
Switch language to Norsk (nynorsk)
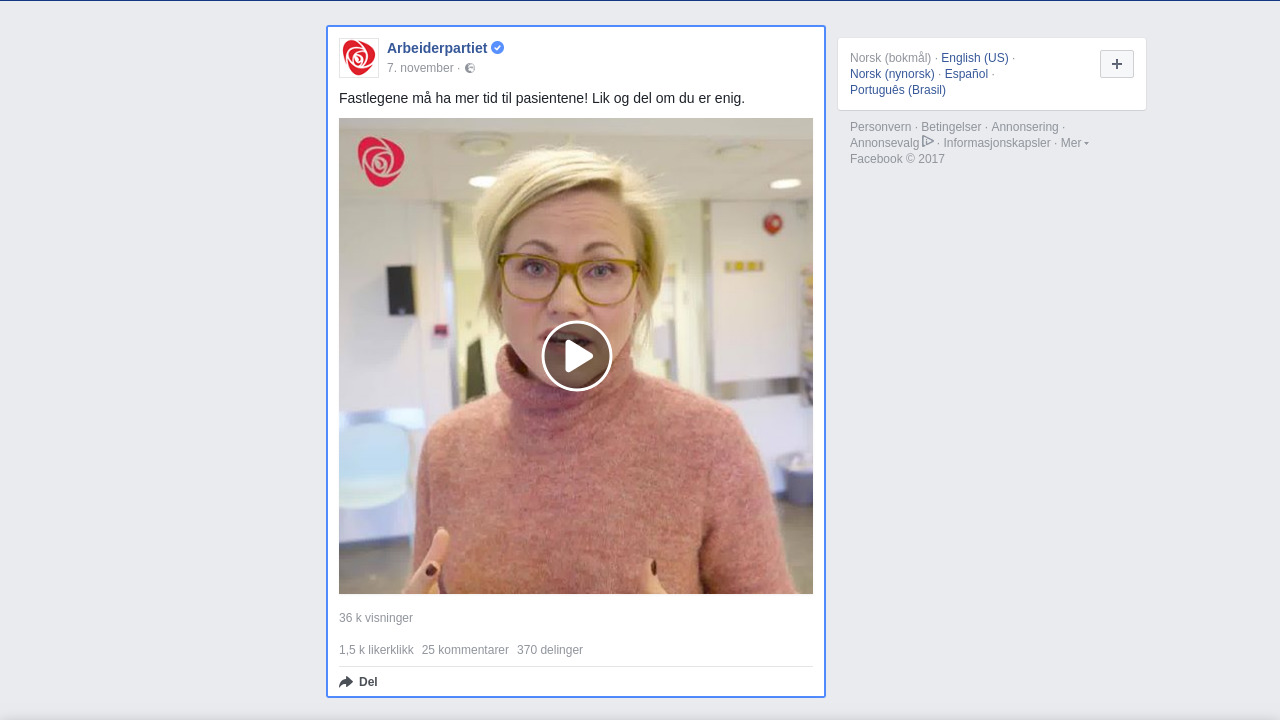pyautogui.click(x=892, y=74)
